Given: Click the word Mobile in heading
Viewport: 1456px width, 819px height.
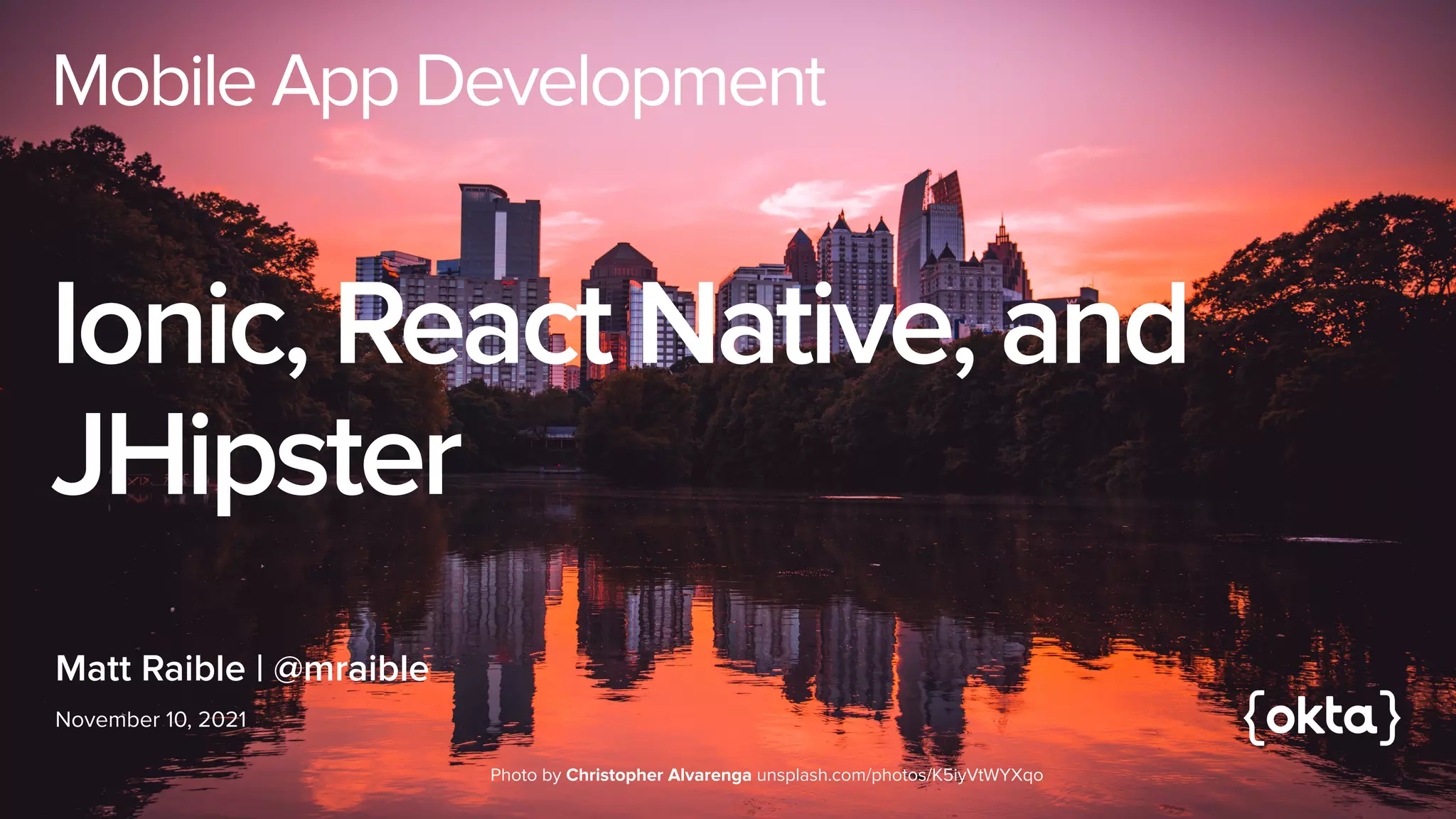Looking at the screenshot, I should [x=155, y=82].
